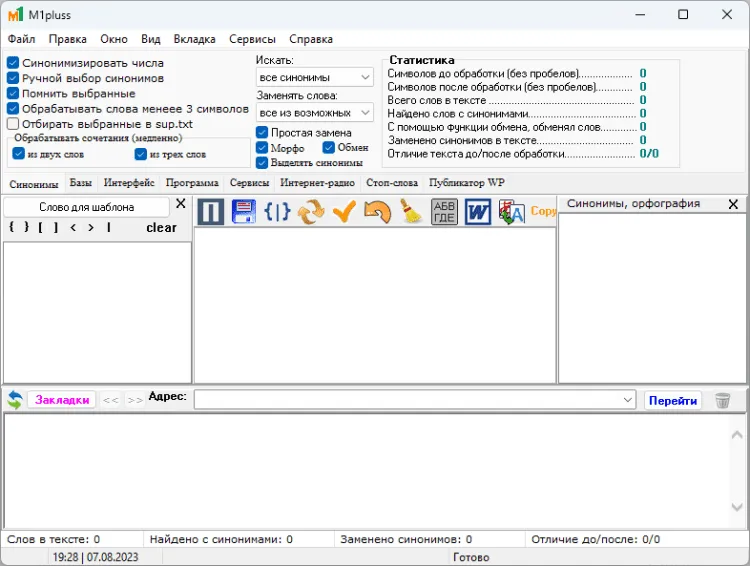Click the broom clear icon

pos(410,212)
